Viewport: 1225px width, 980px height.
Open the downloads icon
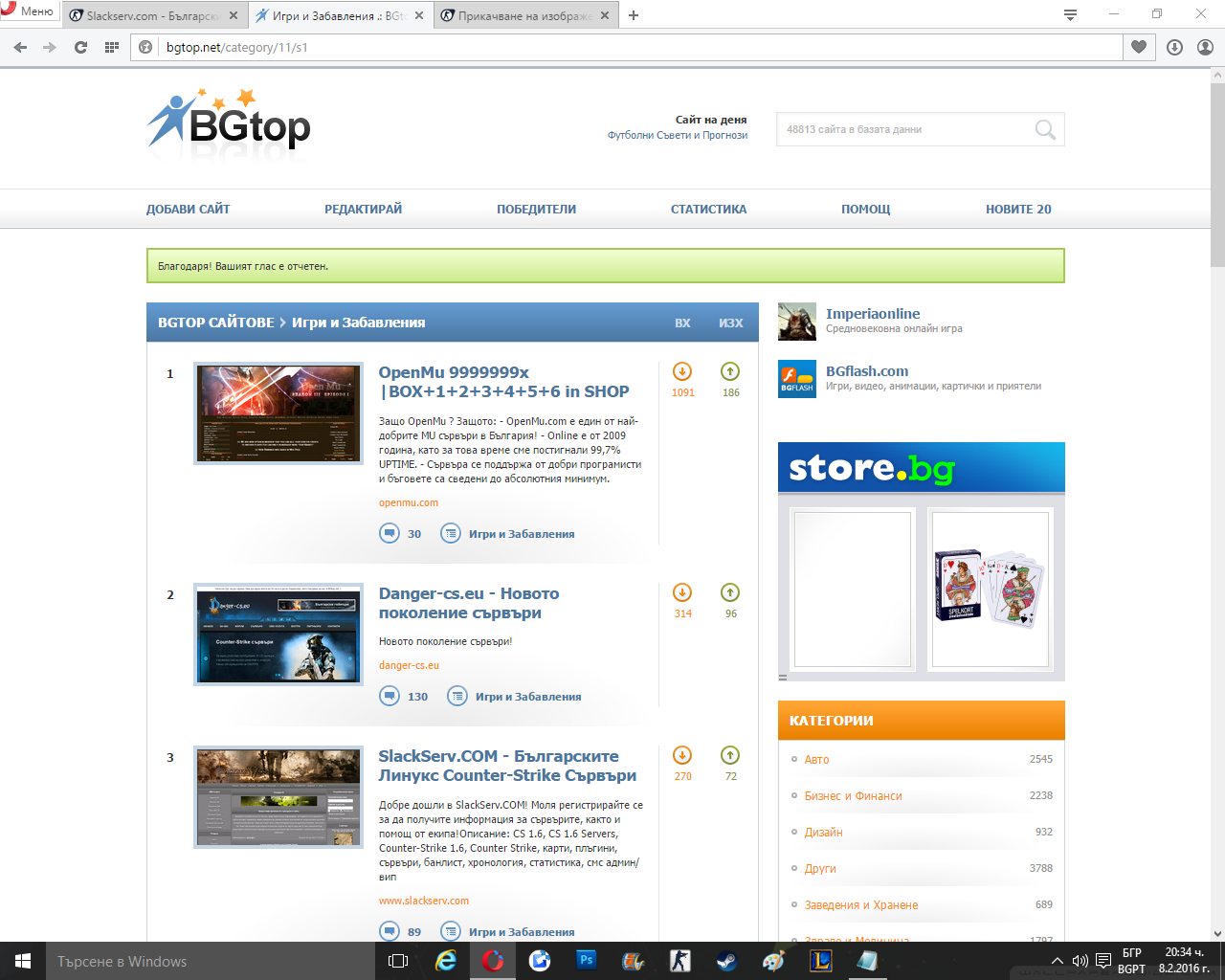click(x=1175, y=47)
